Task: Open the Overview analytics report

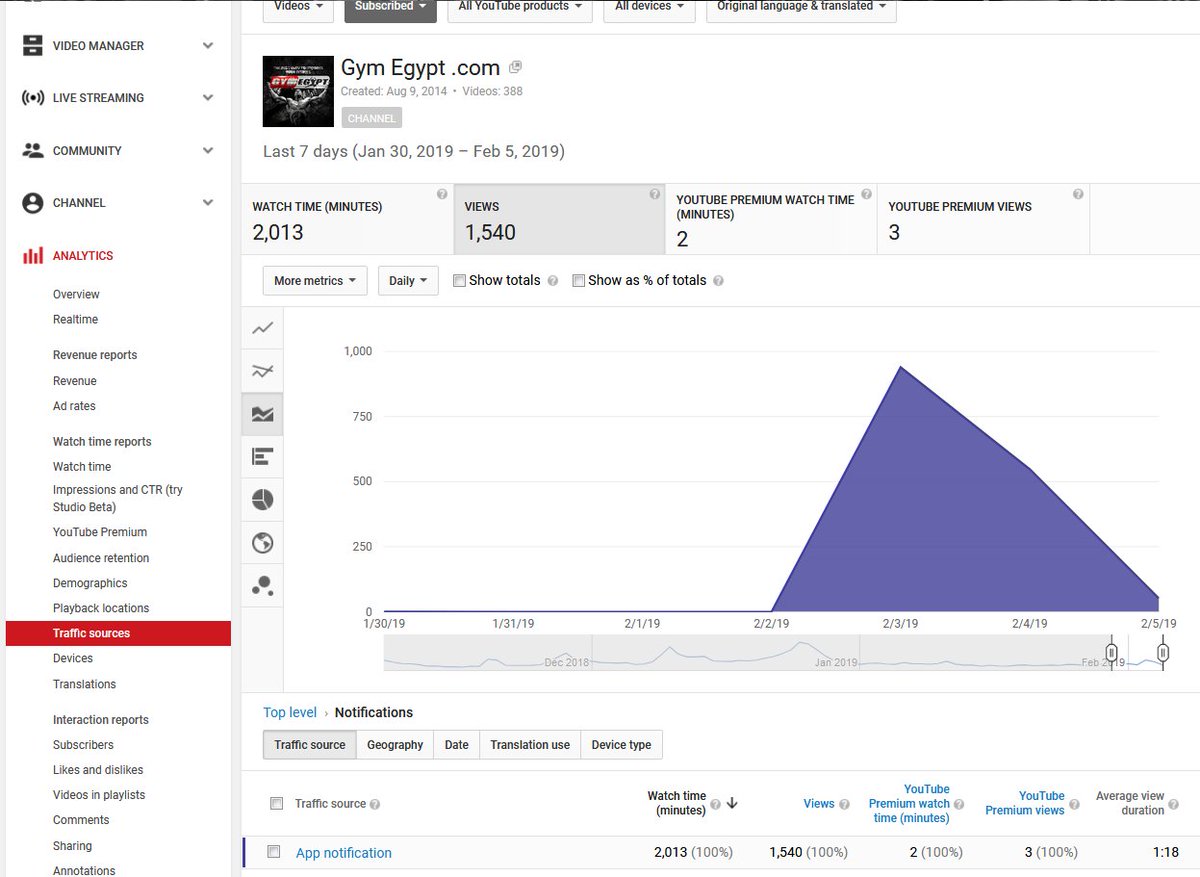Action: click(76, 295)
